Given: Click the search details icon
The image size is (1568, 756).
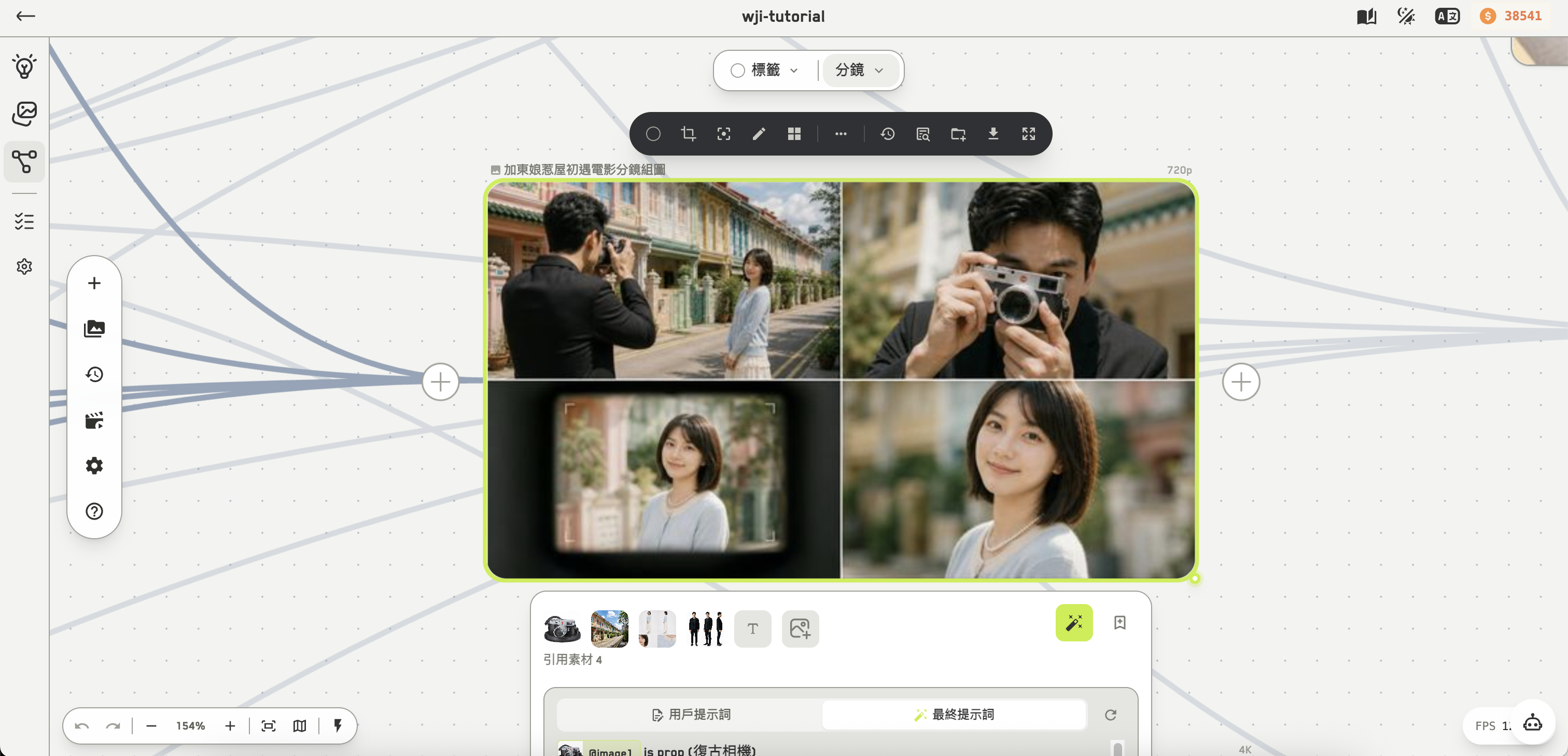Looking at the screenshot, I should click(923, 134).
